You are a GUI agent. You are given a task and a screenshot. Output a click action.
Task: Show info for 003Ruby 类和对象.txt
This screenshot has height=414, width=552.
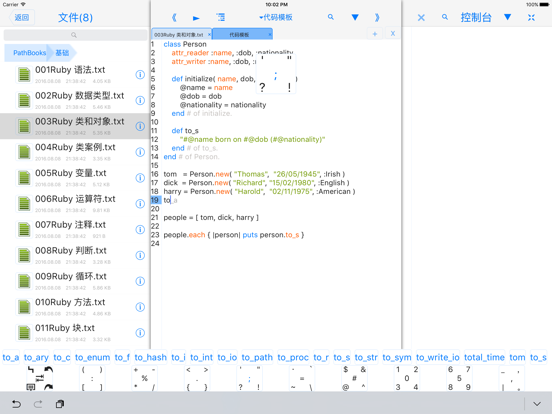[140, 126]
